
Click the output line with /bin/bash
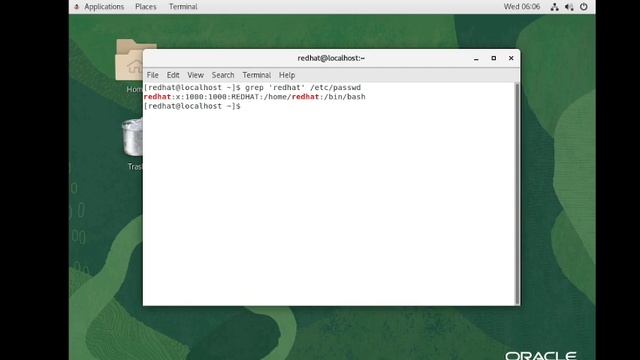click(254, 97)
